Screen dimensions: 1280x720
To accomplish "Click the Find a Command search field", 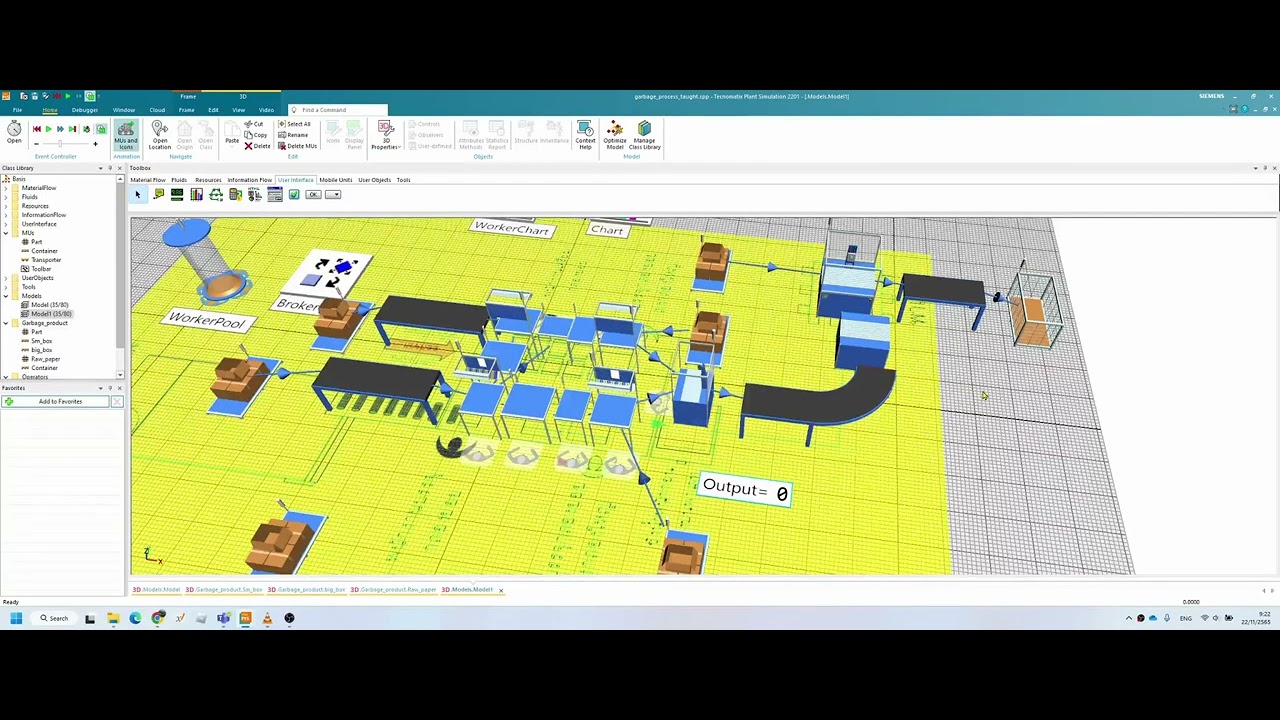I will tap(337, 110).
